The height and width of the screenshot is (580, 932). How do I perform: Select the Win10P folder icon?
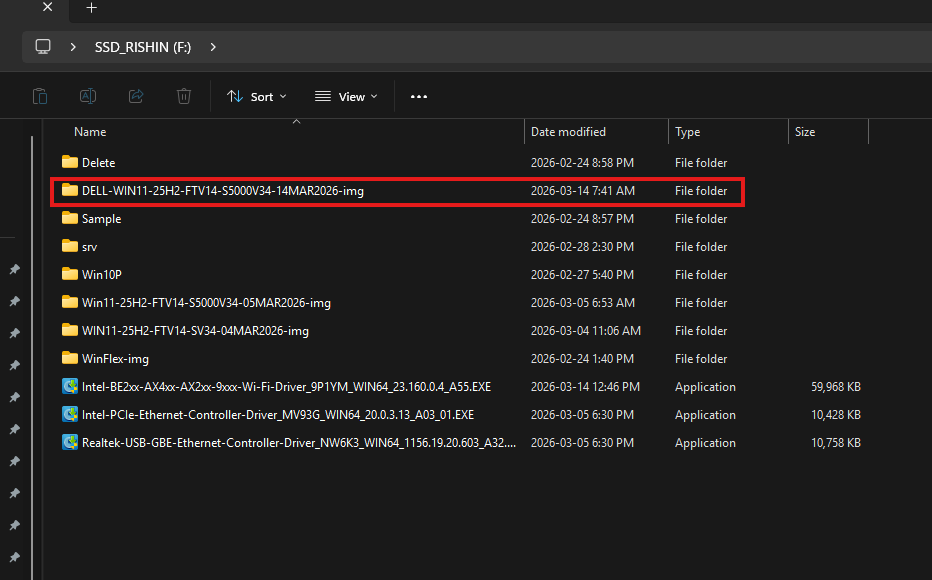[x=70, y=273]
